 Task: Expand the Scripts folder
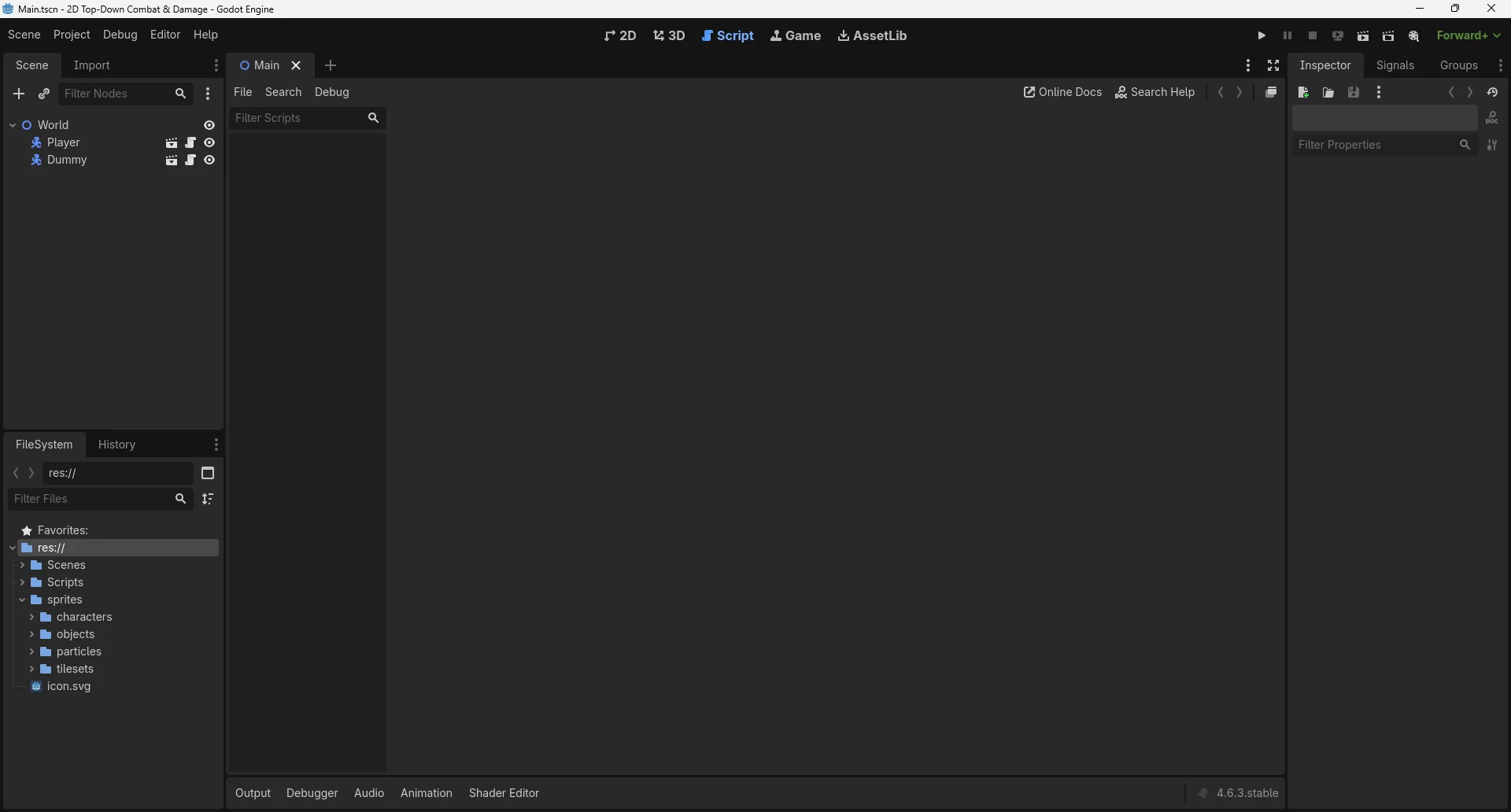(22, 582)
